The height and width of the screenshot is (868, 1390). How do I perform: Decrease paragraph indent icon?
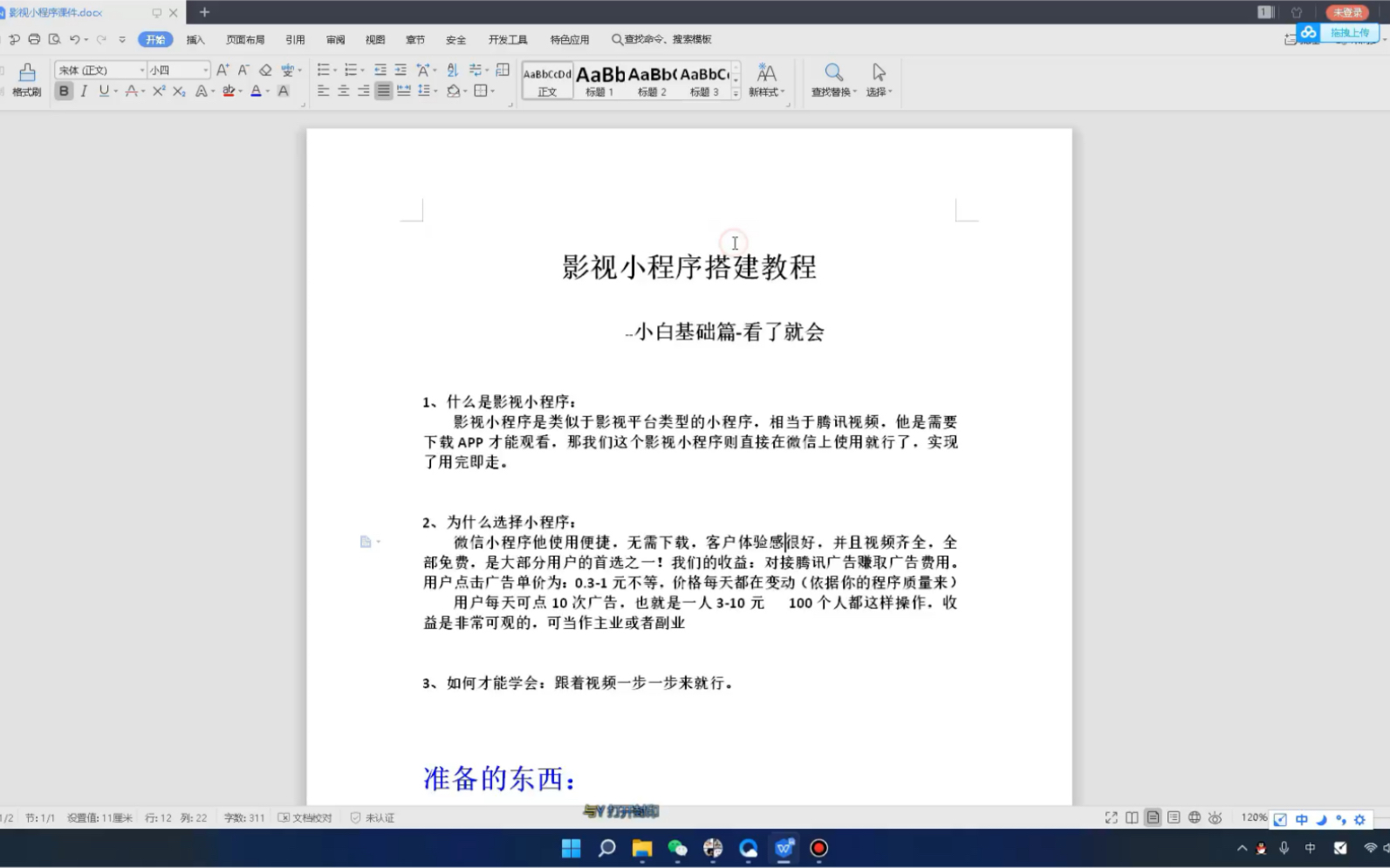[x=380, y=70]
